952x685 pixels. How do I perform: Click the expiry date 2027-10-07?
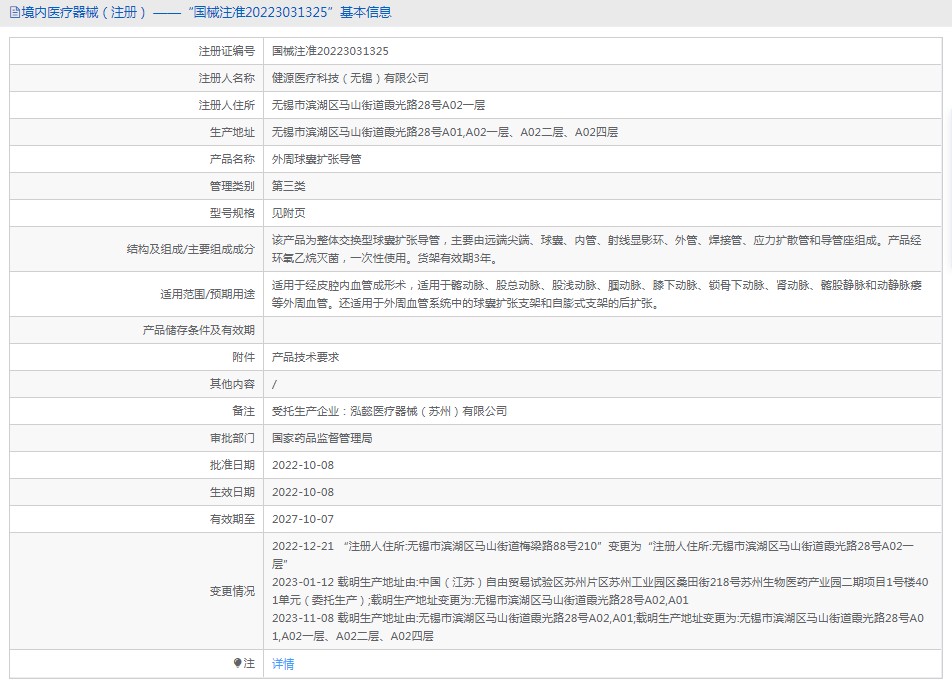[x=303, y=519]
